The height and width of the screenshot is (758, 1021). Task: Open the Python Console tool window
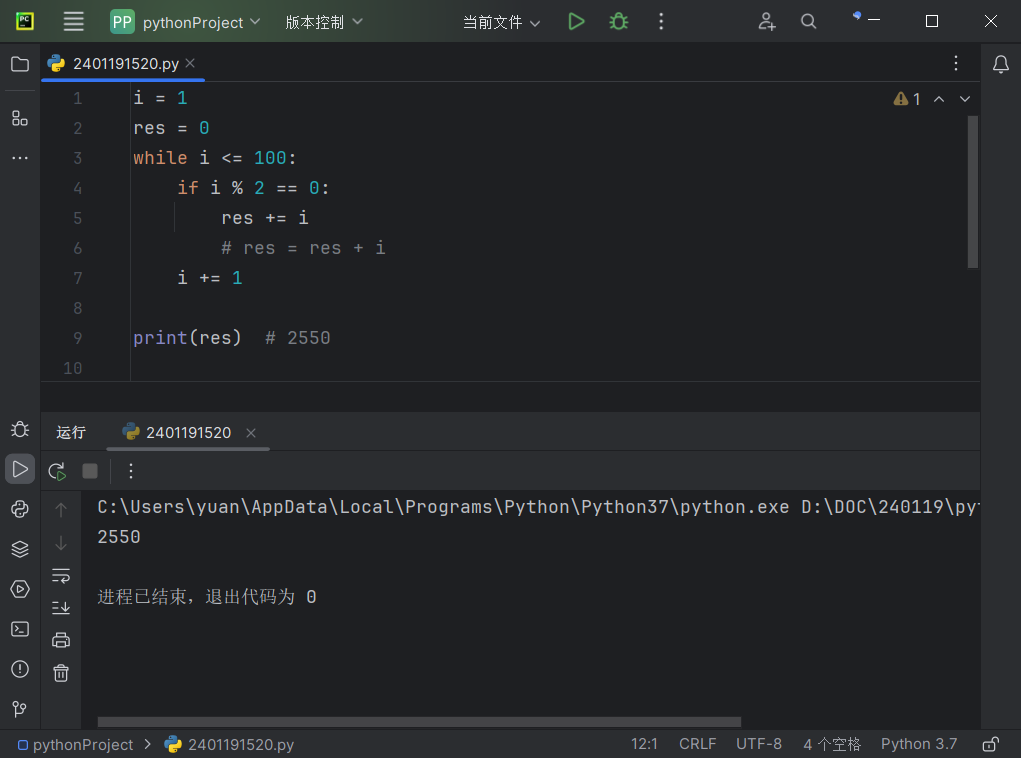tap(20, 509)
